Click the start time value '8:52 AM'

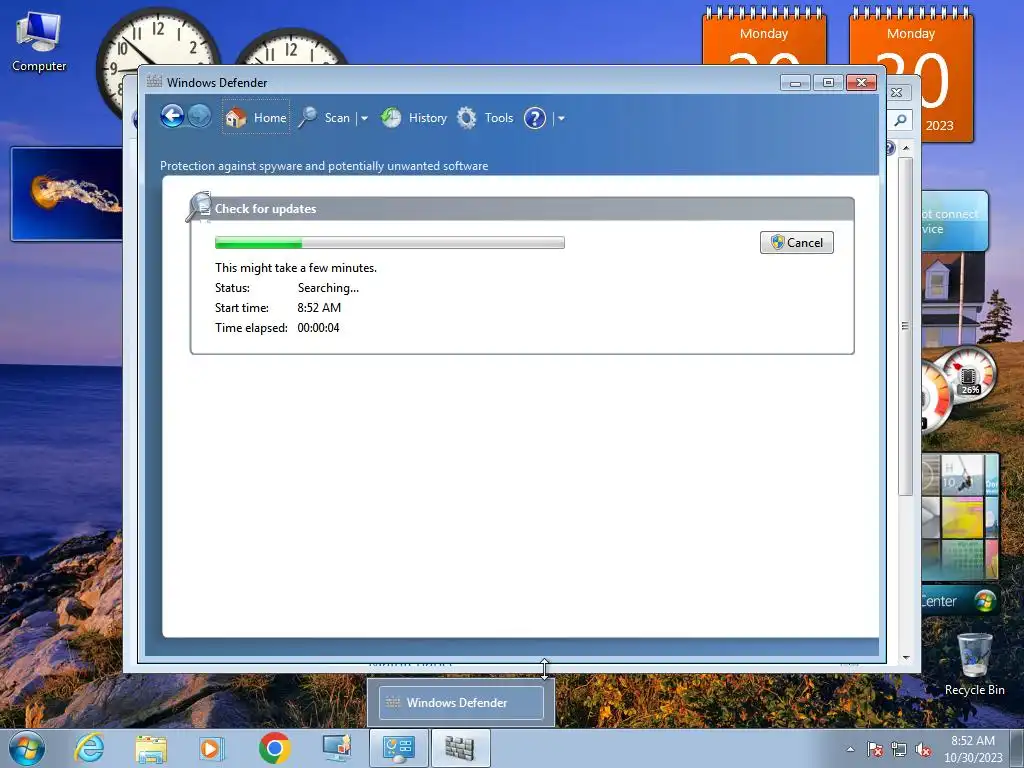pos(319,308)
